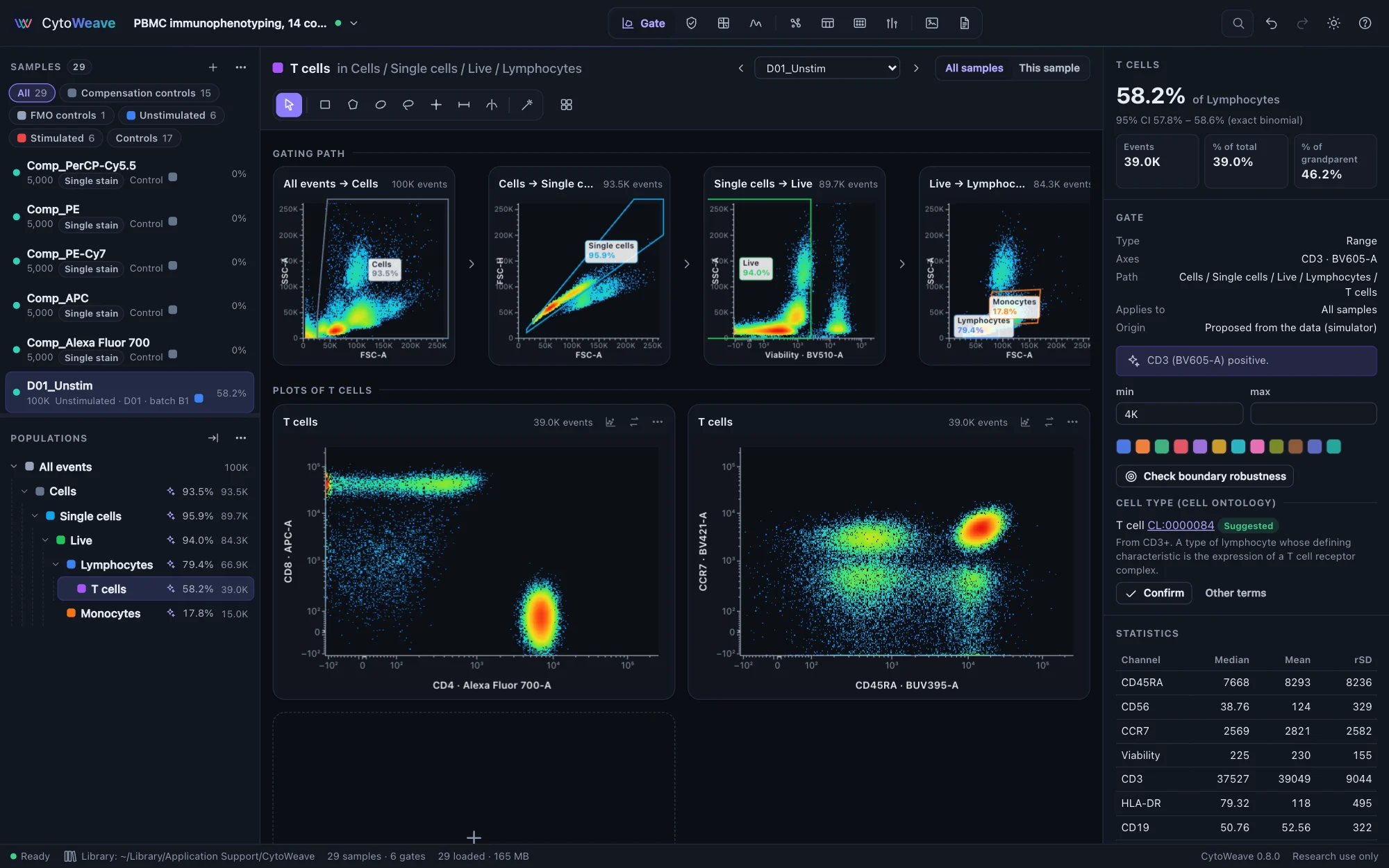Viewport: 1389px width, 868px height.
Task: Click the gate min value field
Action: pyautogui.click(x=1179, y=414)
